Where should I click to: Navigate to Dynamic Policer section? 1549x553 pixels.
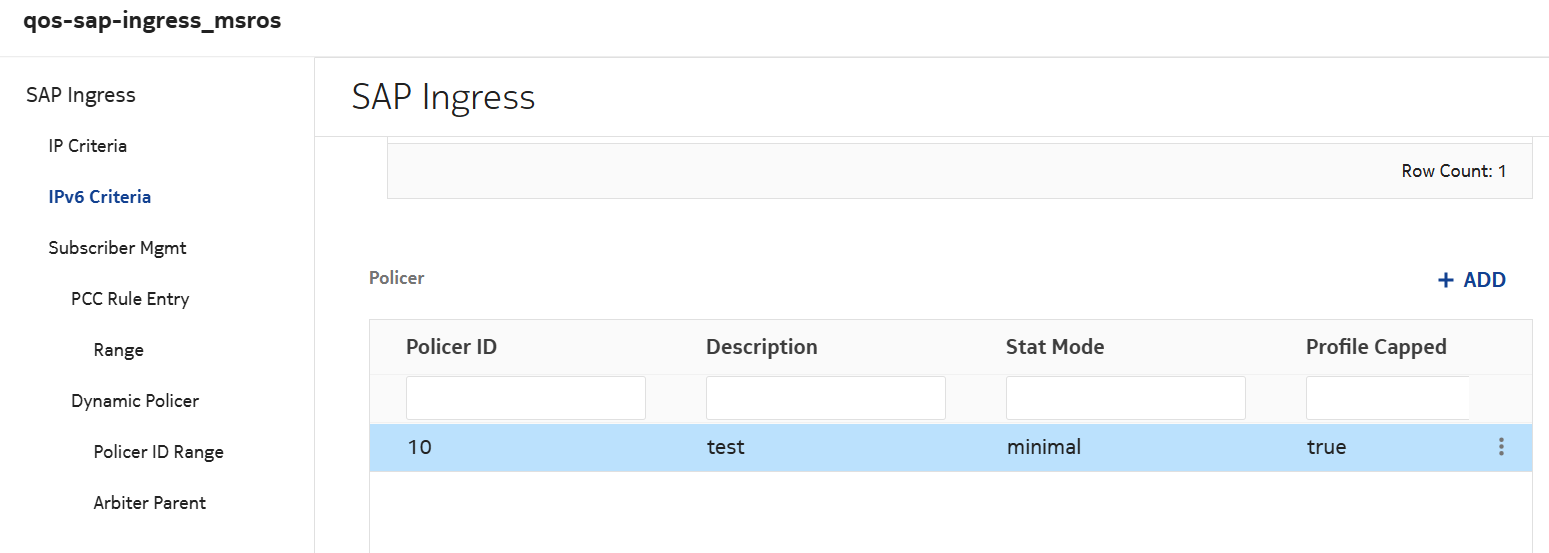point(135,401)
